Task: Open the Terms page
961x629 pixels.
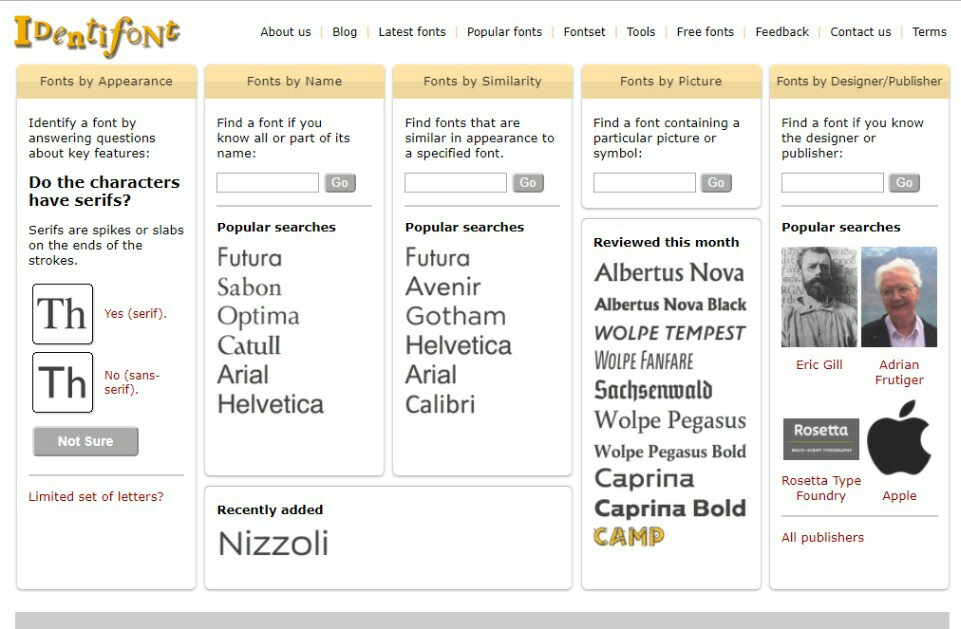Action: point(929,32)
